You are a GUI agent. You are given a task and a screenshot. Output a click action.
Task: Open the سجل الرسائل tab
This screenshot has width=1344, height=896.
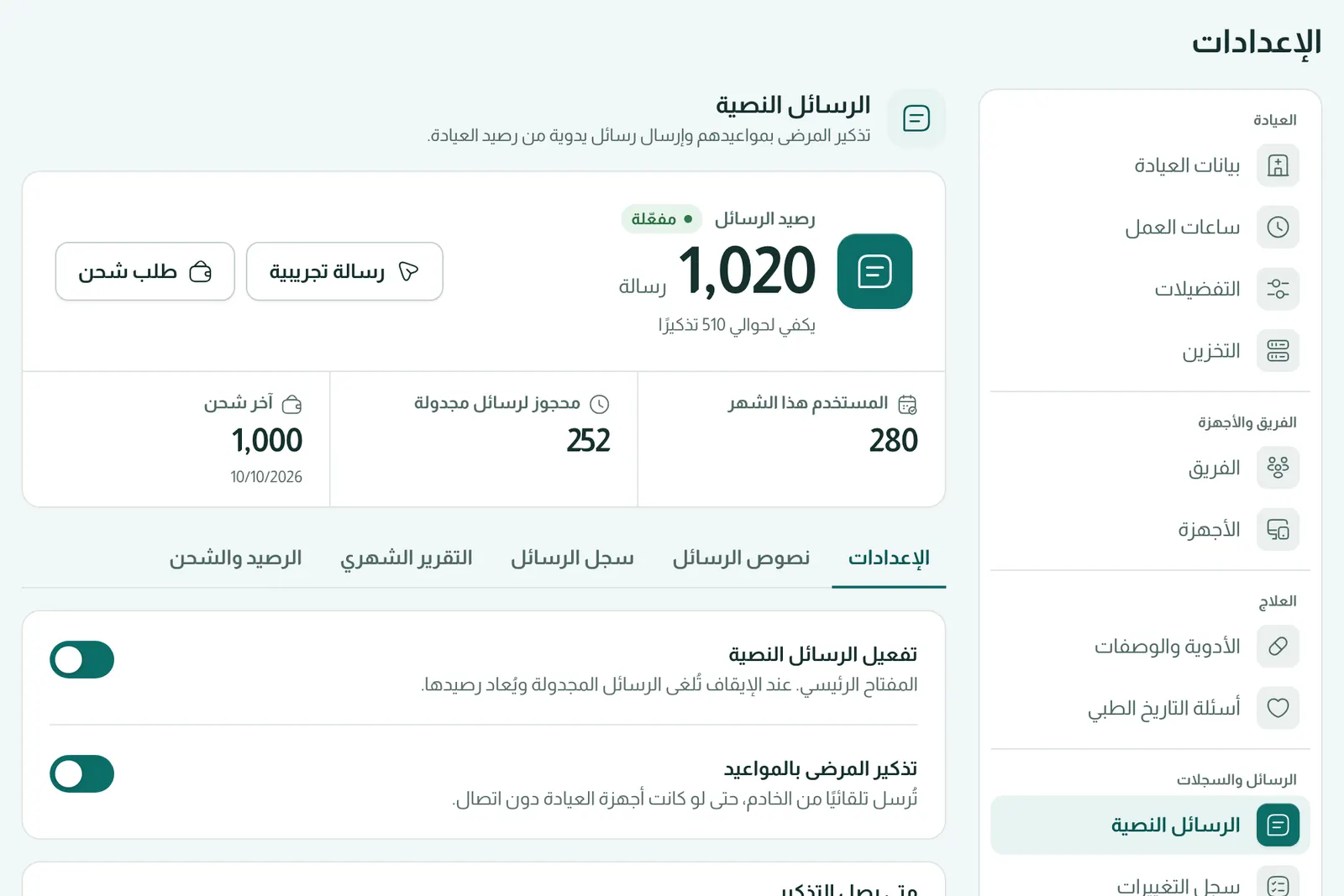tap(573, 558)
